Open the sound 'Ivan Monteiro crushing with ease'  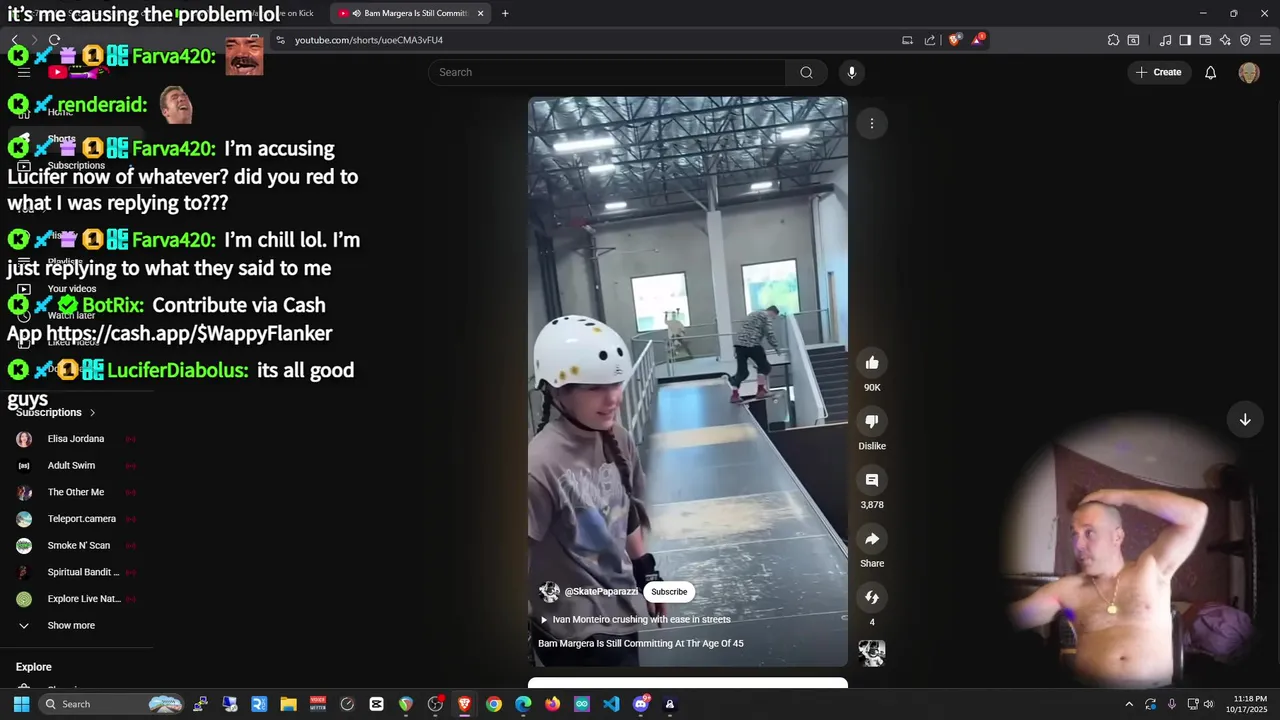tap(641, 620)
